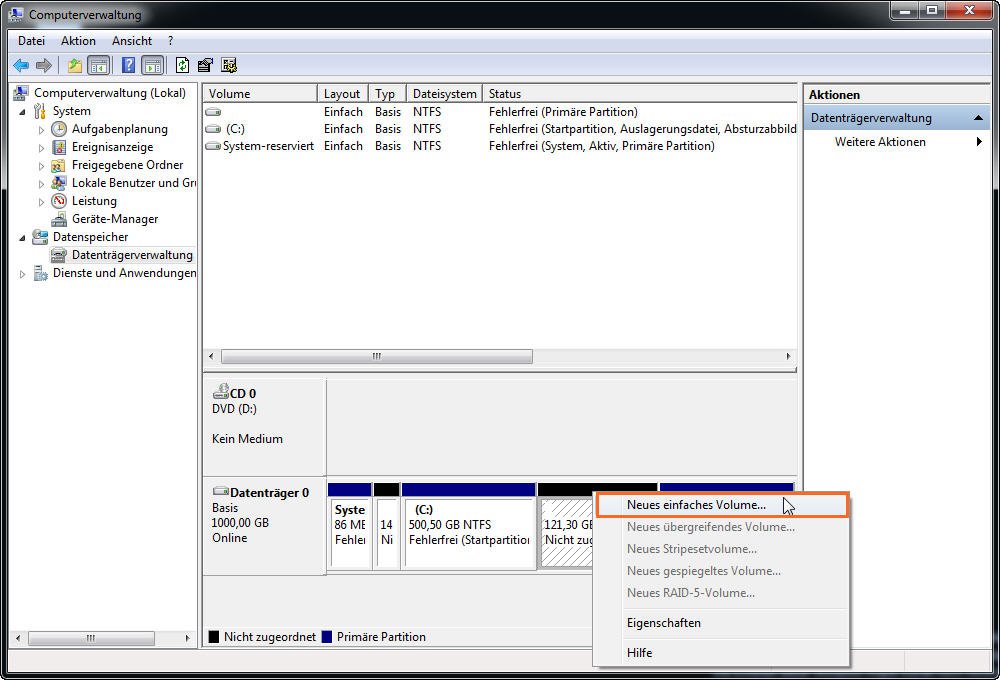Toggle the action pane toolbar icon
The width and height of the screenshot is (1000, 680).
(x=152, y=65)
